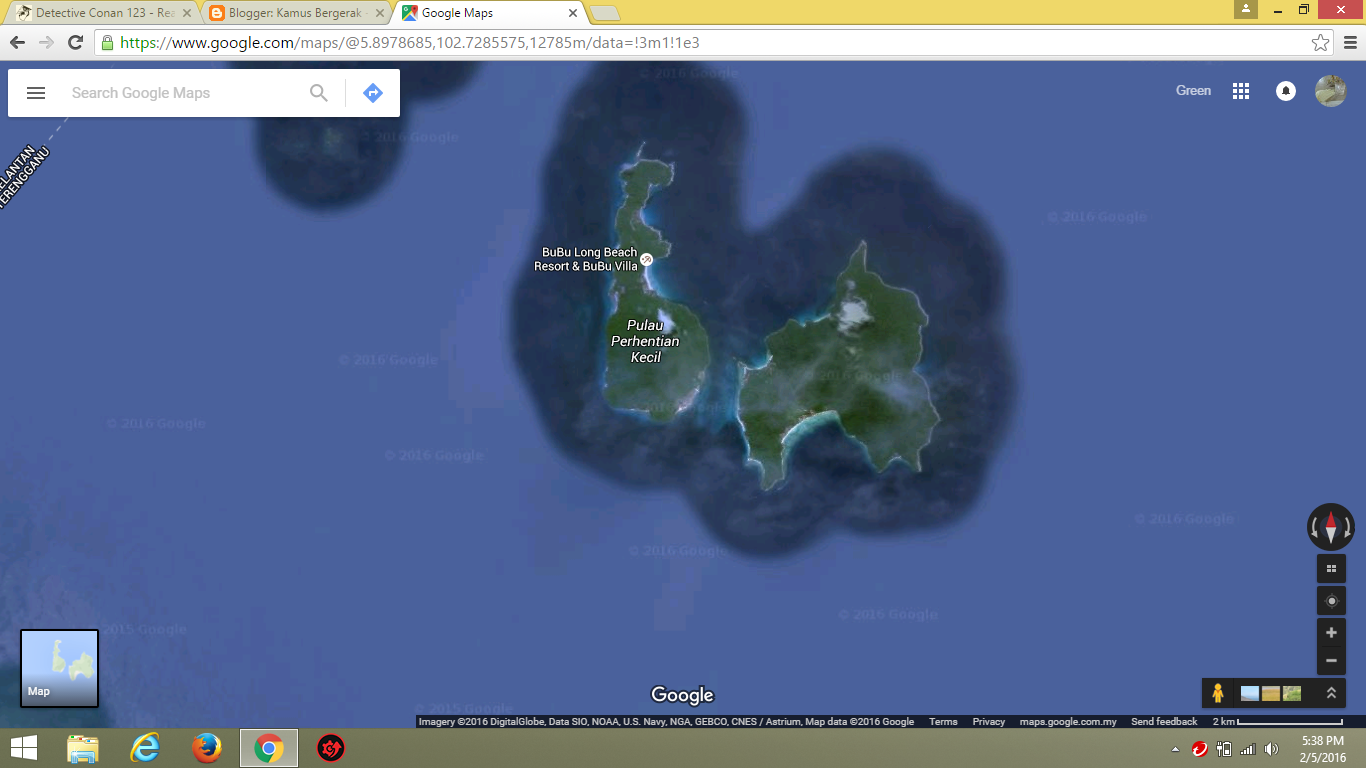The height and width of the screenshot is (768, 1366).
Task: Reset map north using compass needle
Action: pyautogui.click(x=1331, y=527)
